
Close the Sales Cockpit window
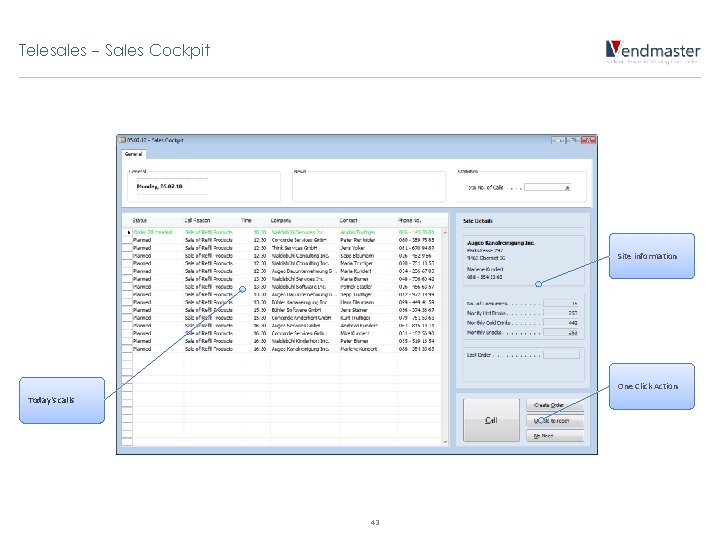point(588,140)
